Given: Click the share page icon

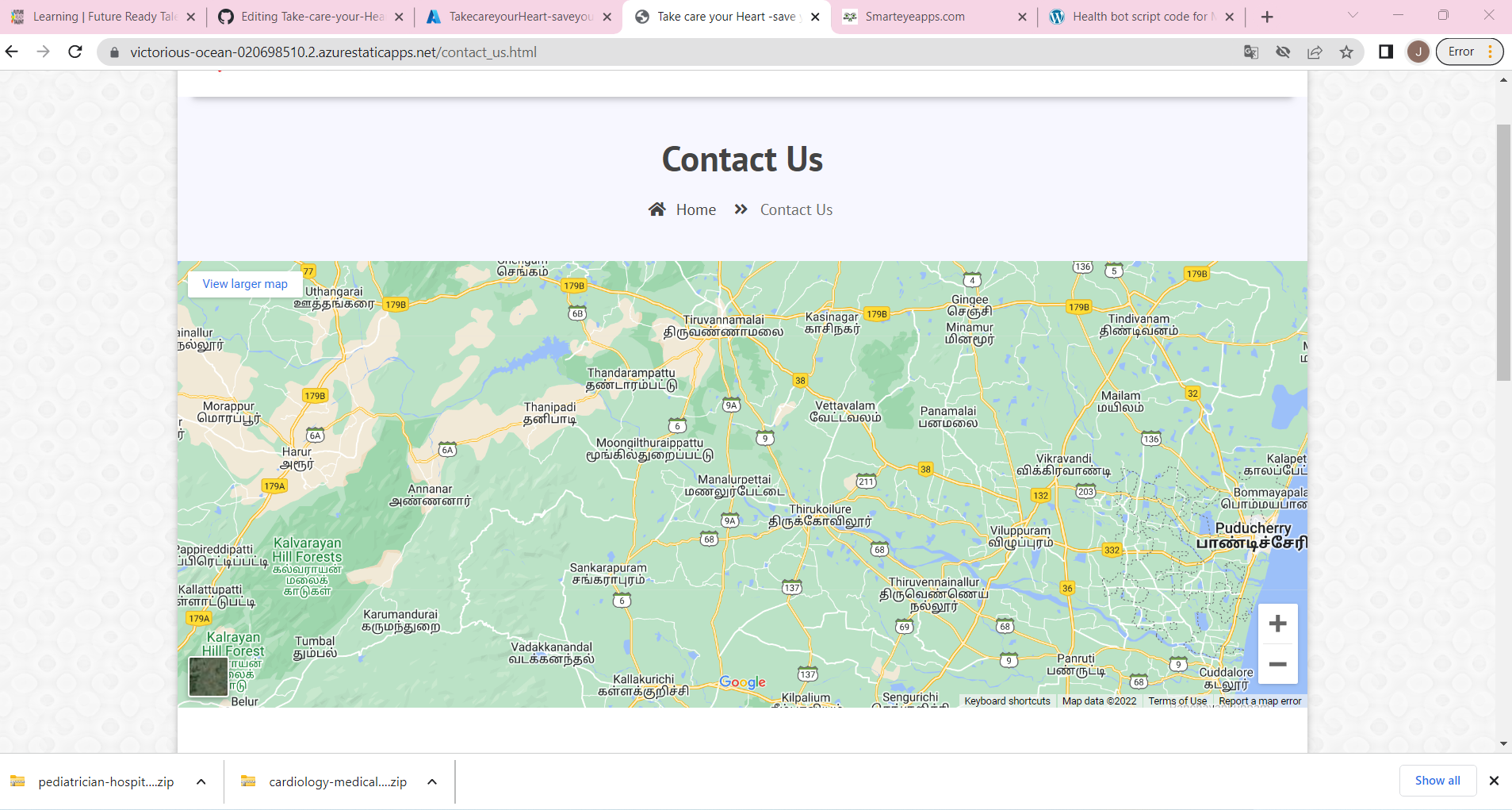Looking at the screenshot, I should point(1315,52).
